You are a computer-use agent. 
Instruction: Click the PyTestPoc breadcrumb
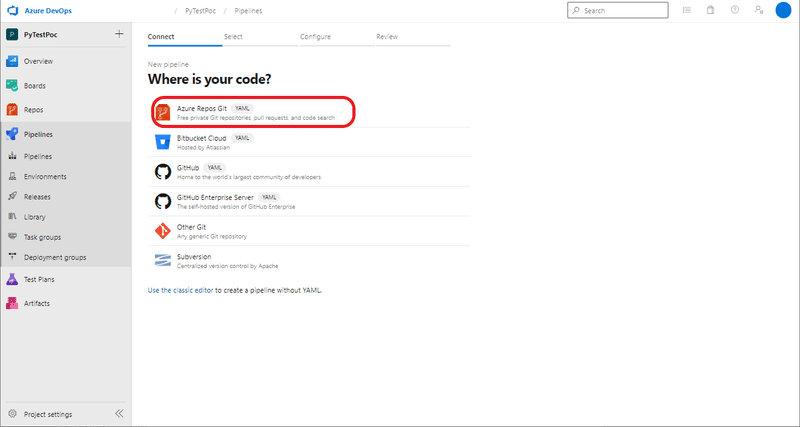(x=200, y=11)
